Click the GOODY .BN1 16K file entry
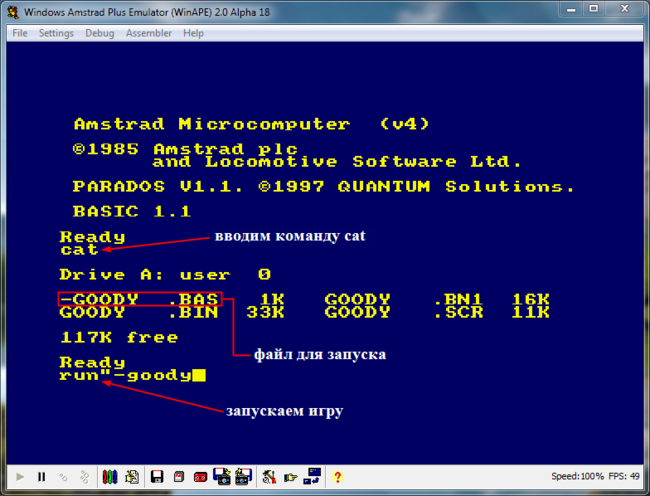 437,299
